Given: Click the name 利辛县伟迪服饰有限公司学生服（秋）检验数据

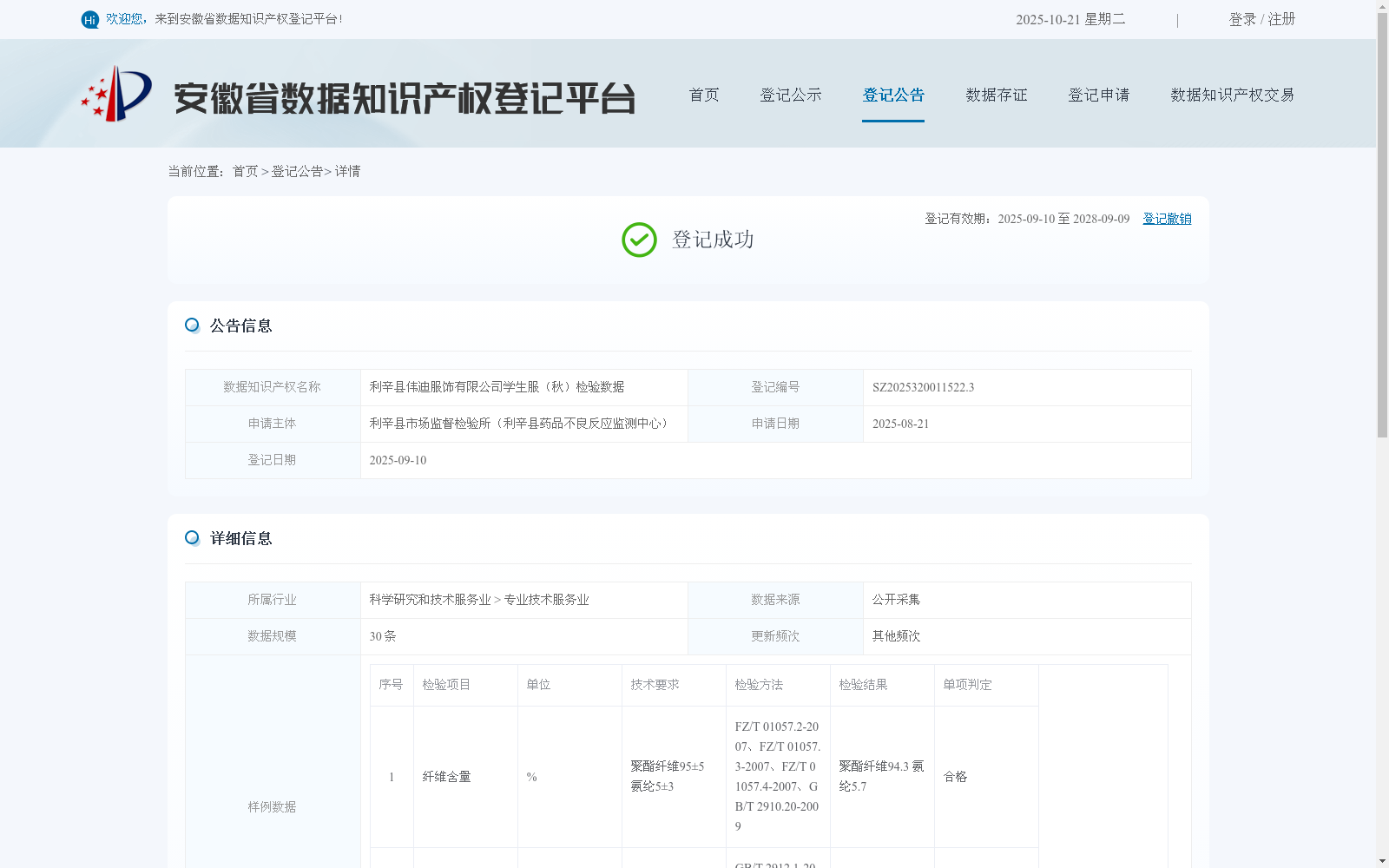Looking at the screenshot, I should click(497, 387).
